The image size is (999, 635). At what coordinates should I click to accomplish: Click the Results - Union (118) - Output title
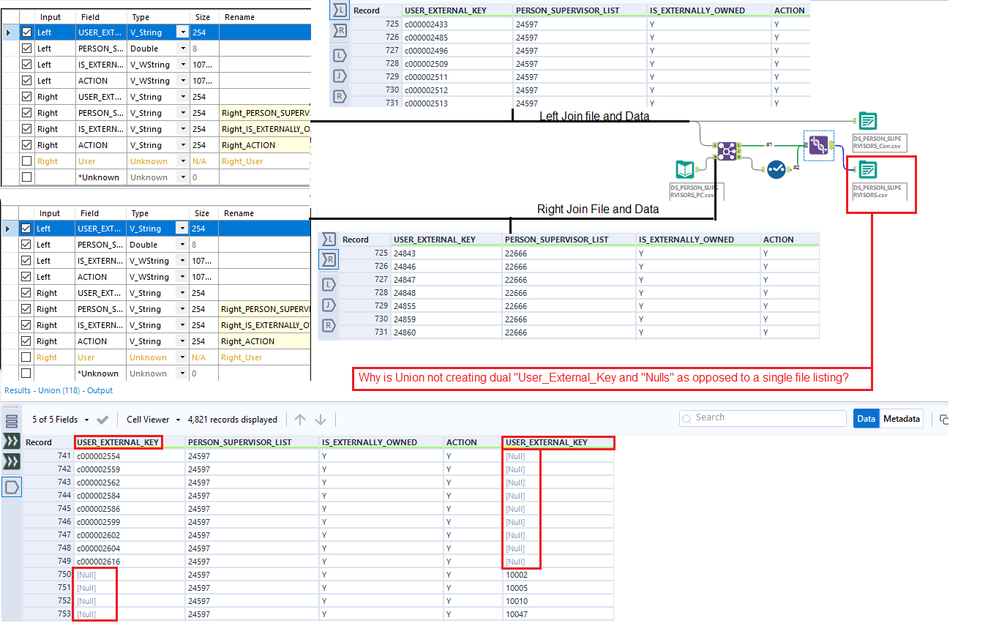pos(59,390)
